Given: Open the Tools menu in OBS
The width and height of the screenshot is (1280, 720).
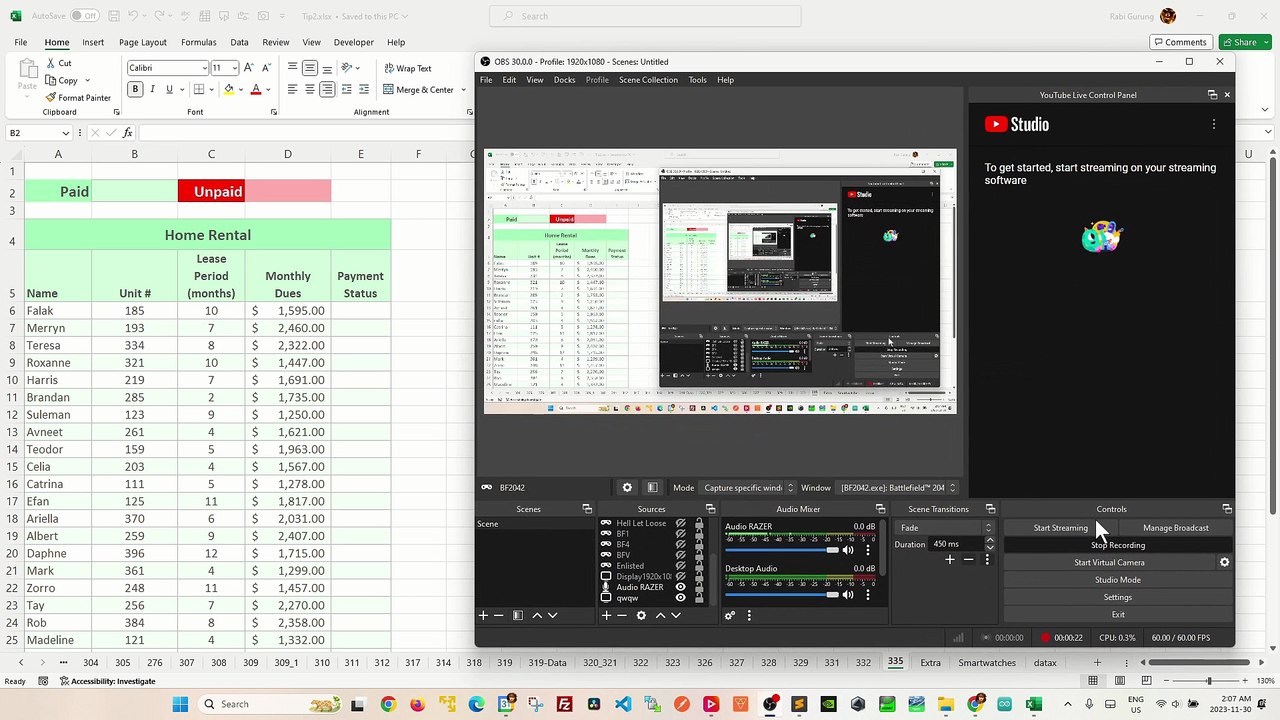Looking at the screenshot, I should click(697, 80).
